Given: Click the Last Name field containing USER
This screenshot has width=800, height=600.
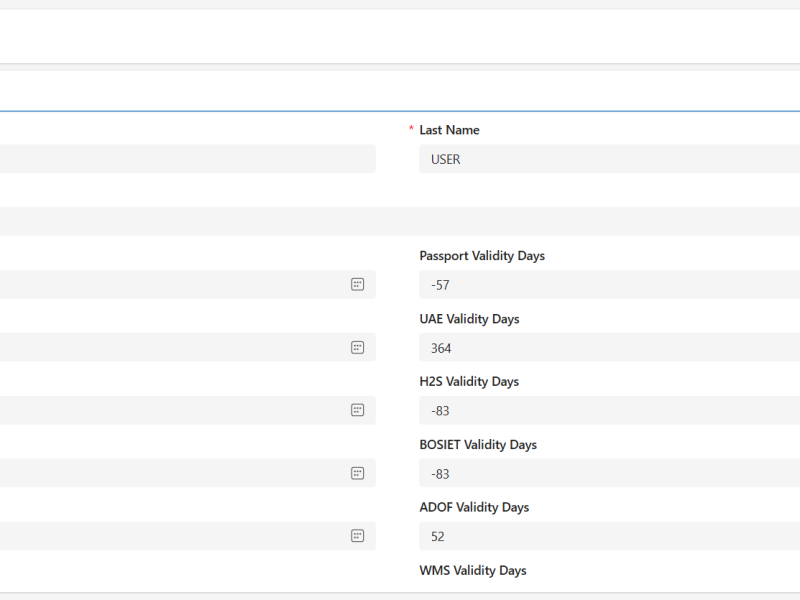Looking at the screenshot, I should pos(609,159).
